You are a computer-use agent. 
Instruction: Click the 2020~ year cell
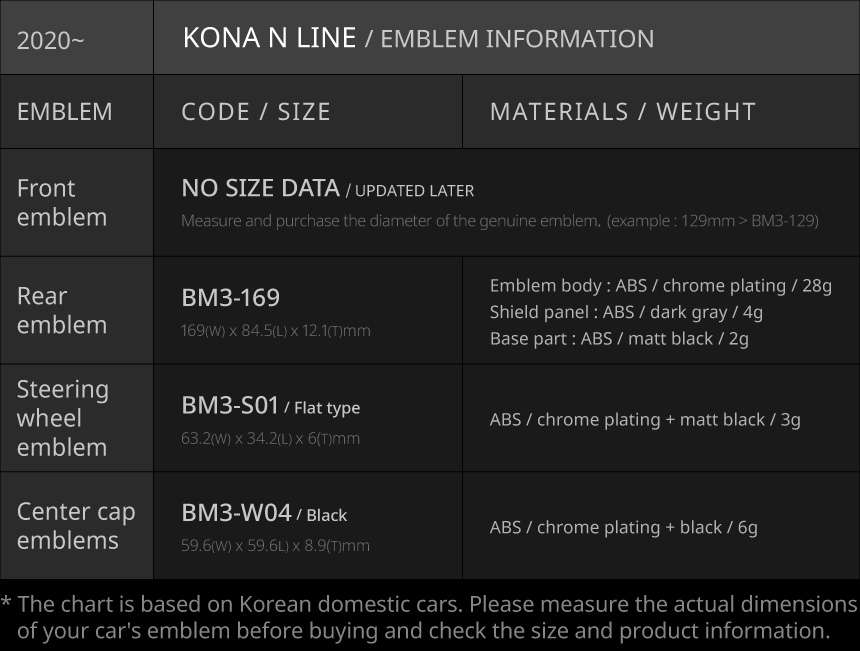pos(51,40)
